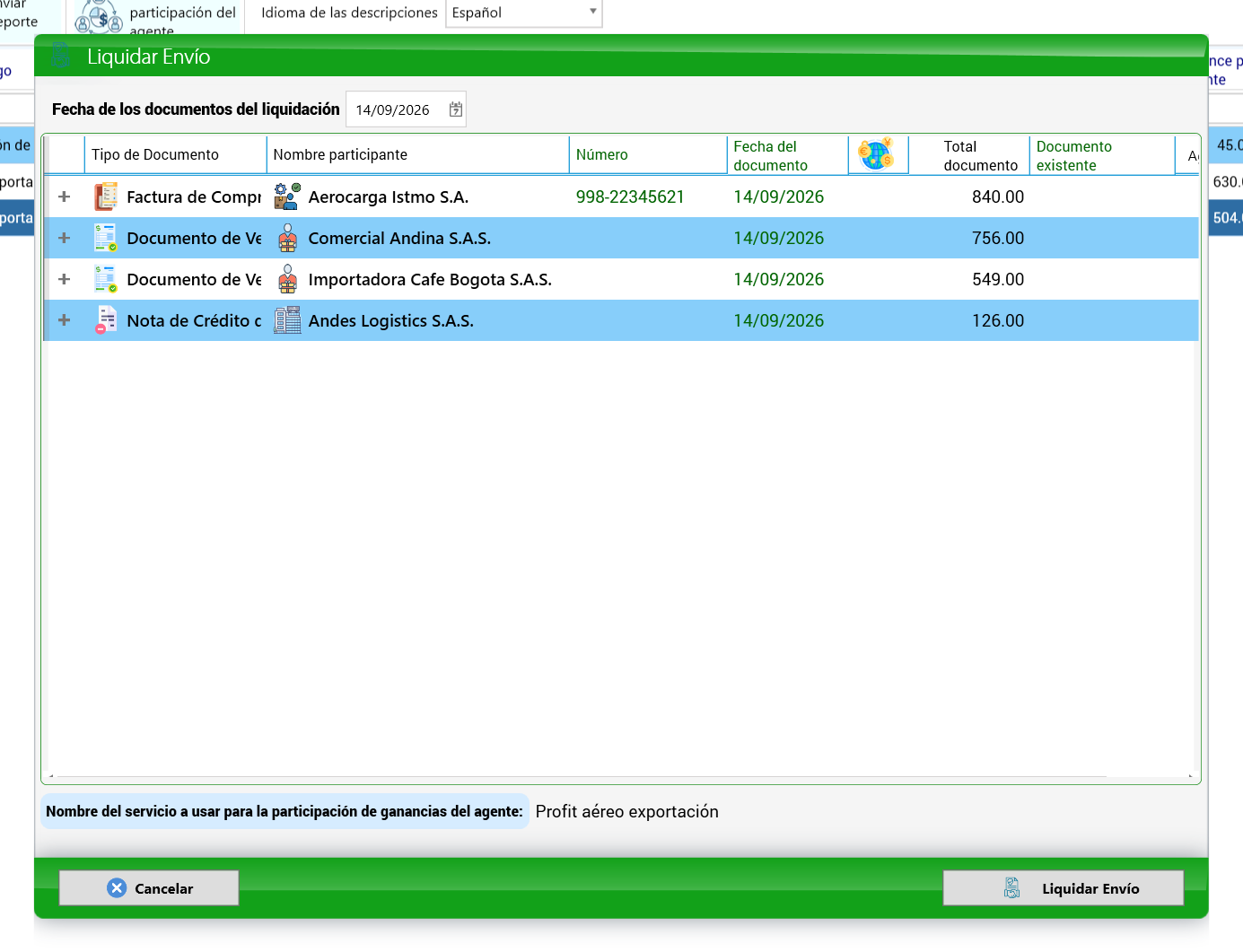
Task: Click the currency globe column header icon
Action: click(x=876, y=154)
